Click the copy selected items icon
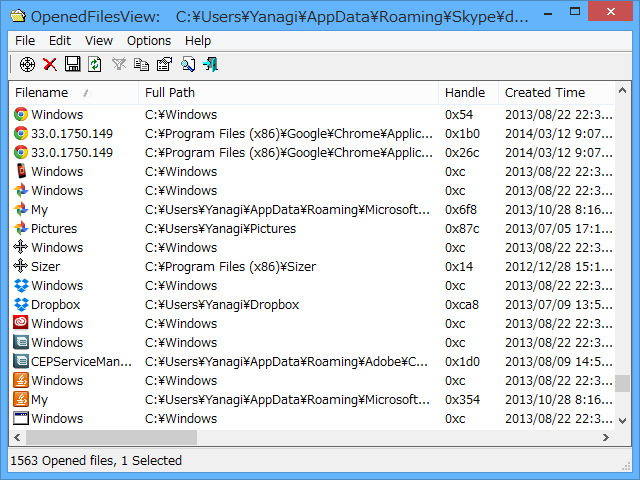This screenshot has width=640, height=480. pos(141,64)
